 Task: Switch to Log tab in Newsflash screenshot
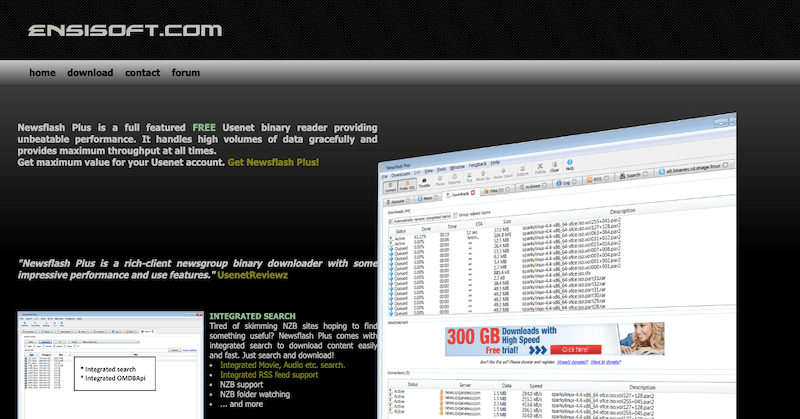pyautogui.click(x=567, y=183)
